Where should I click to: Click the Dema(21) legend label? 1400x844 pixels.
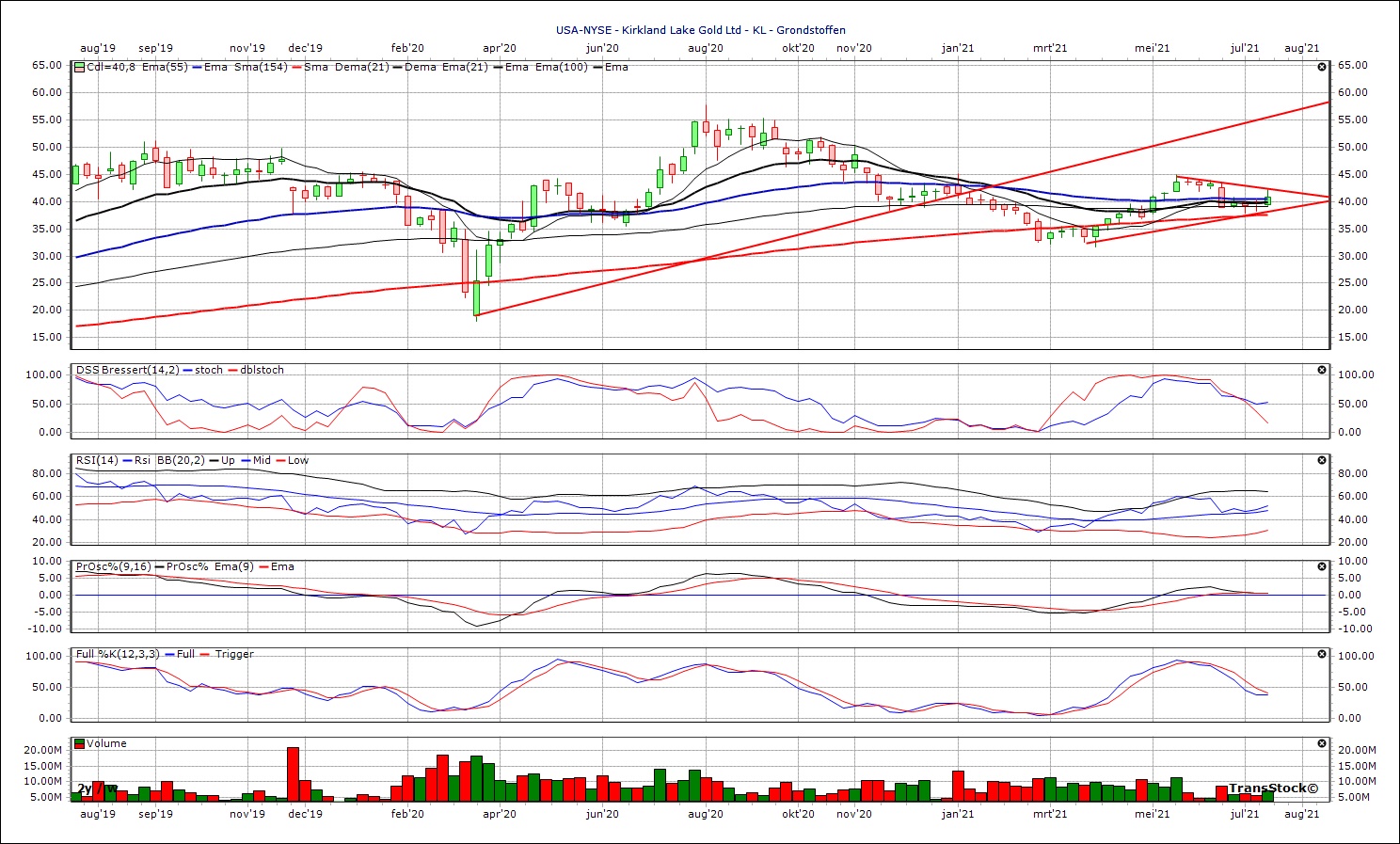point(360,67)
